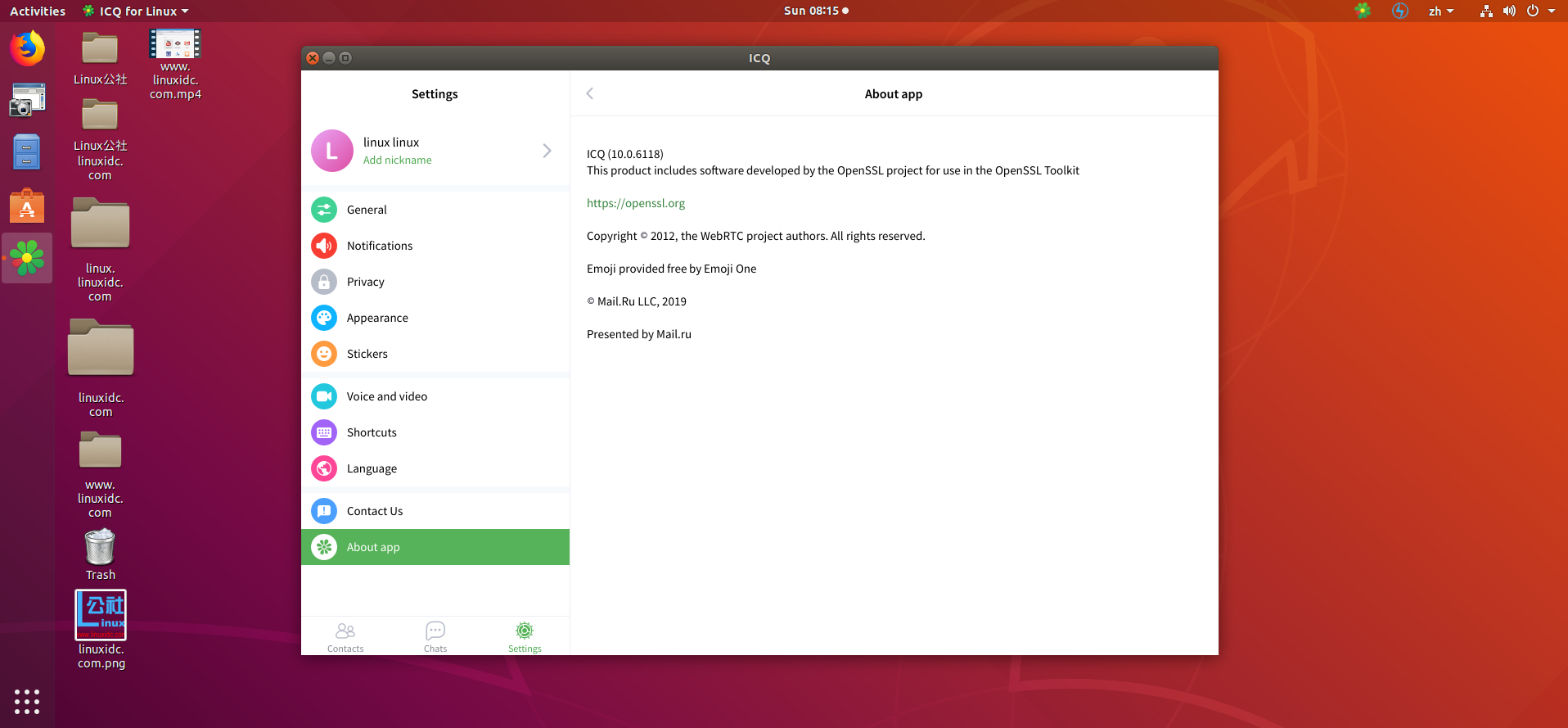The width and height of the screenshot is (1568, 728).
Task: Select linuxidc.com.png image on desktop
Action: pyautogui.click(x=101, y=630)
